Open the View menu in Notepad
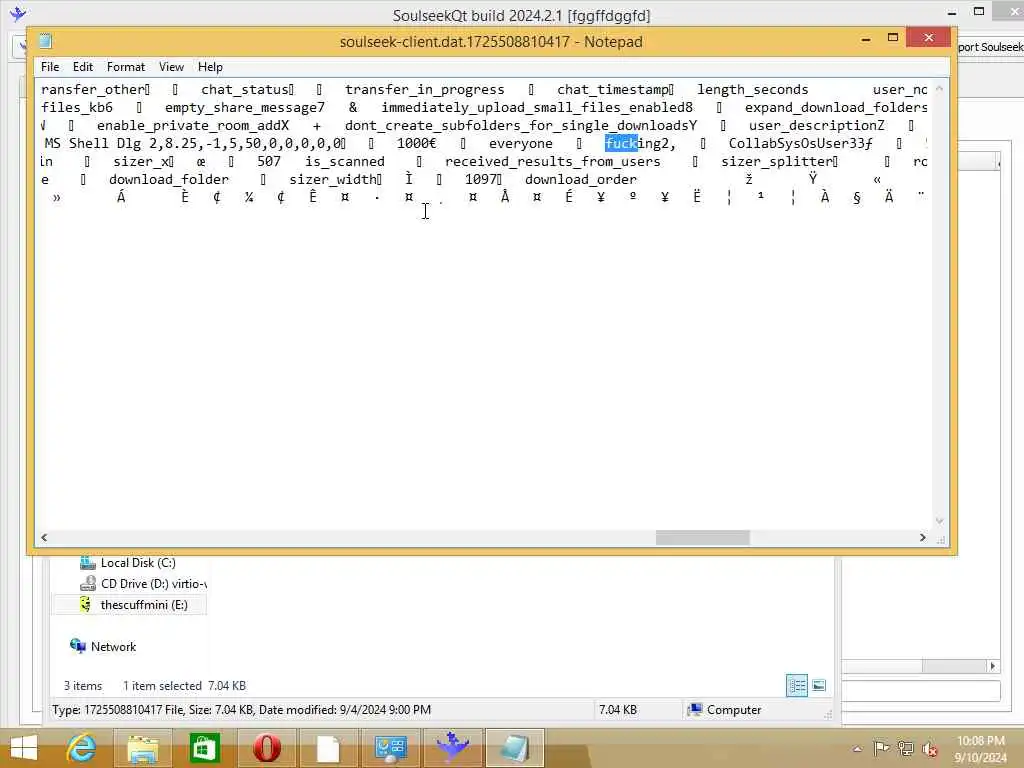This screenshot has width=1024, height=768. pyautogui.click(x=171, y=67)
